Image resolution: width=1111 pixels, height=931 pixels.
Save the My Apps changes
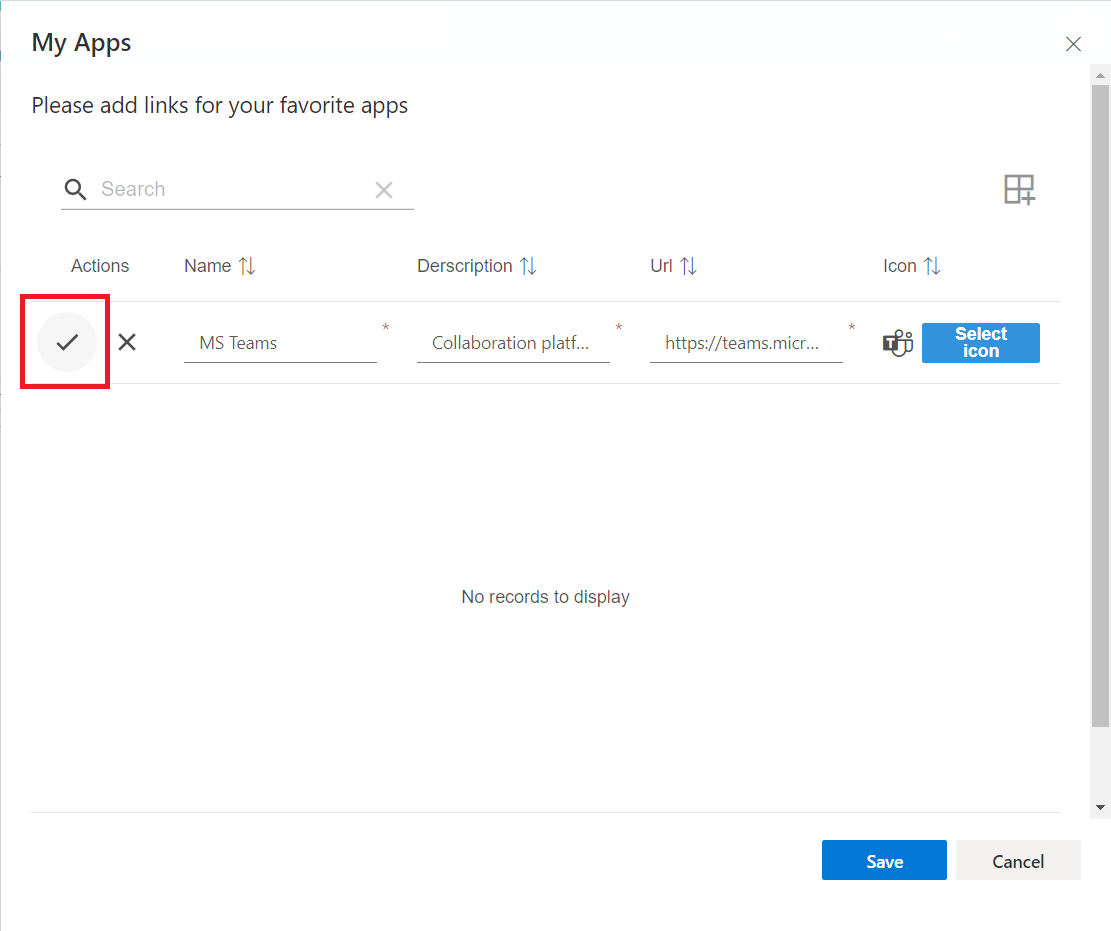[883, 860]
